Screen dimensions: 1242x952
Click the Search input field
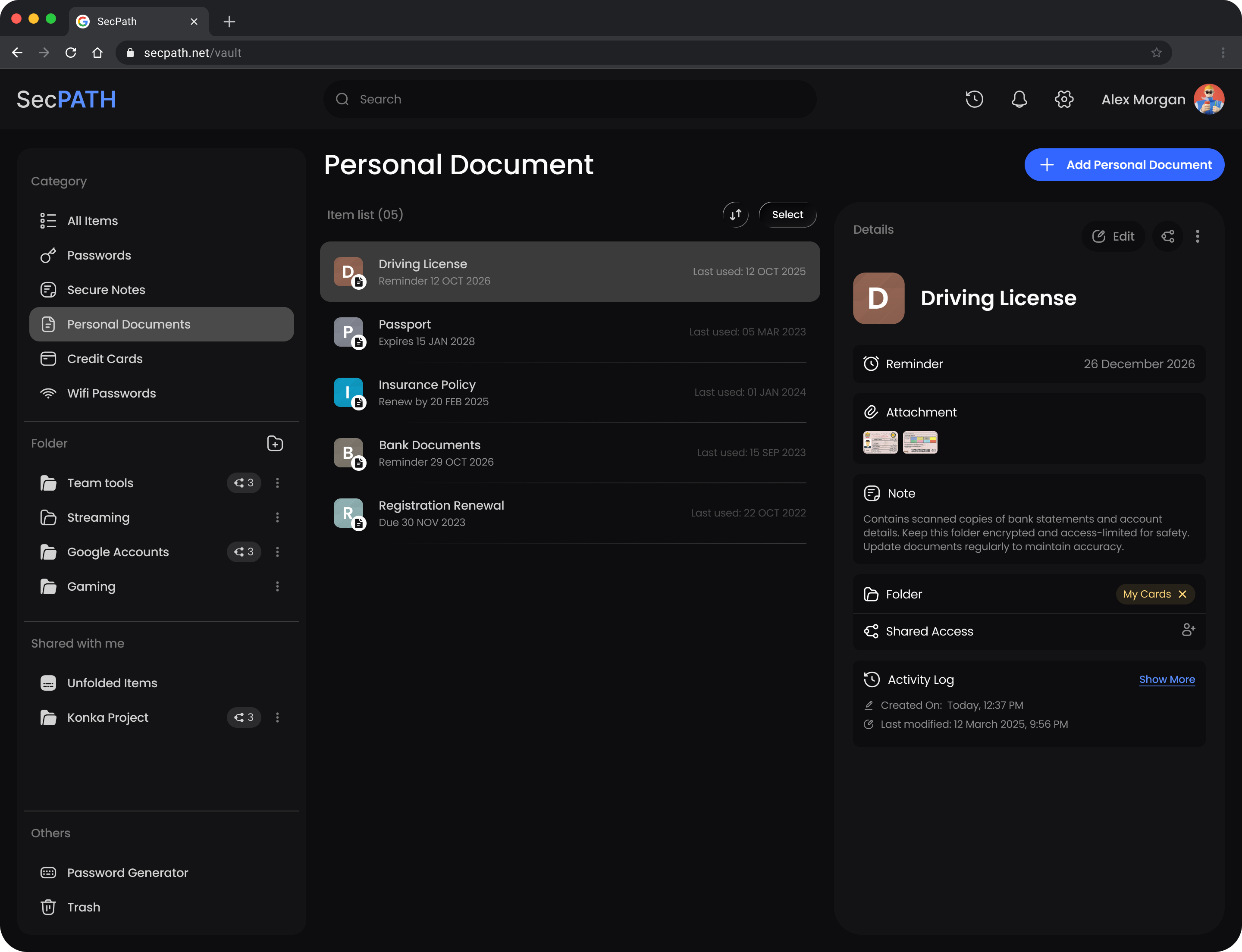click(570, 99)
